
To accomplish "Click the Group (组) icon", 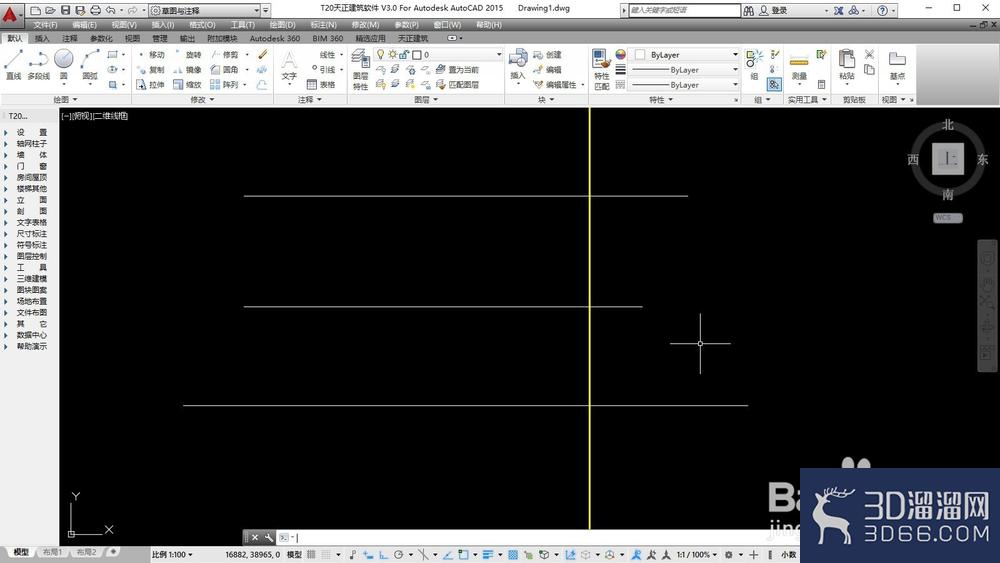I will [754, 64].
